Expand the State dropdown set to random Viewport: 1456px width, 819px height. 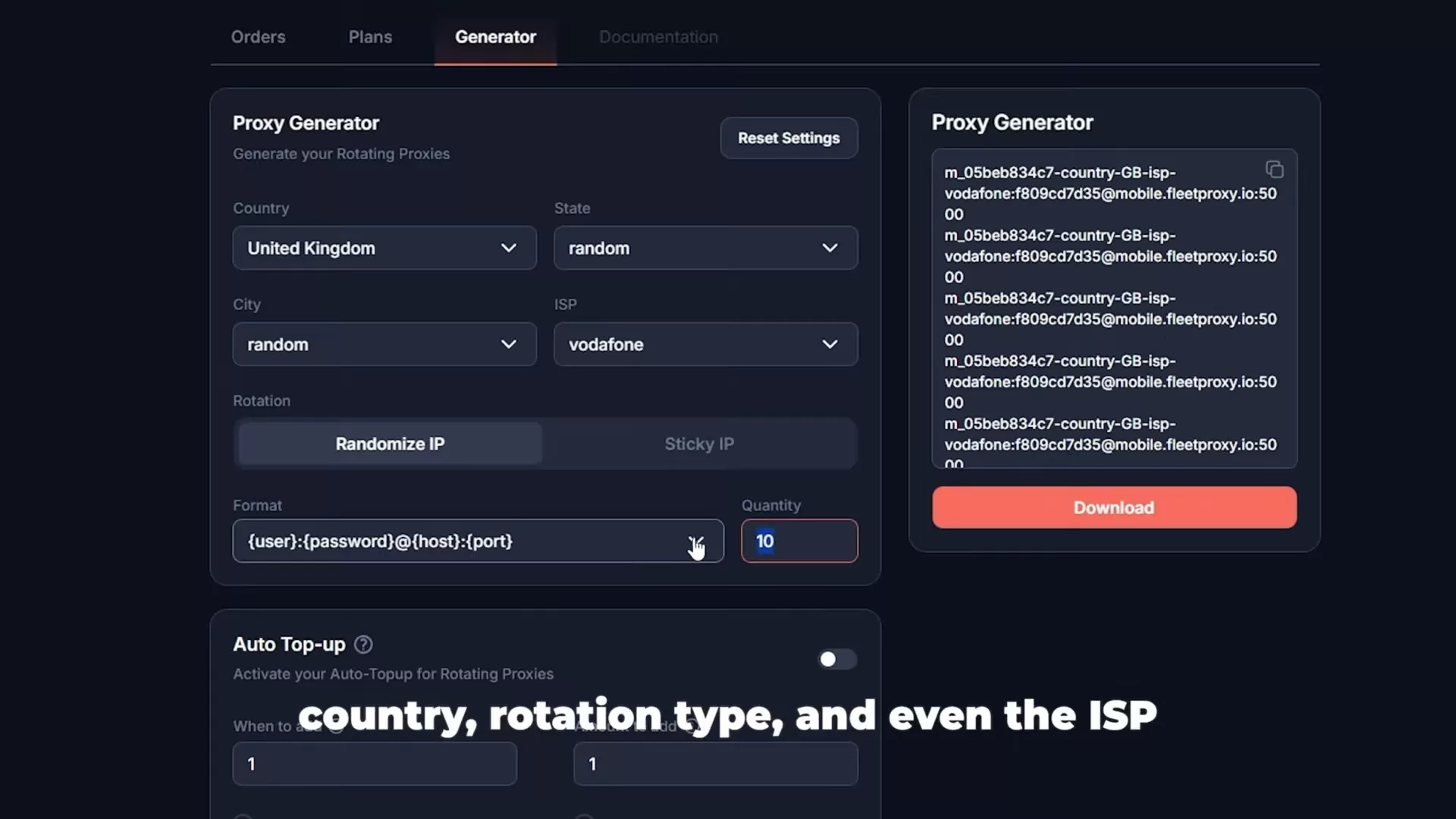tap(705, 248)
